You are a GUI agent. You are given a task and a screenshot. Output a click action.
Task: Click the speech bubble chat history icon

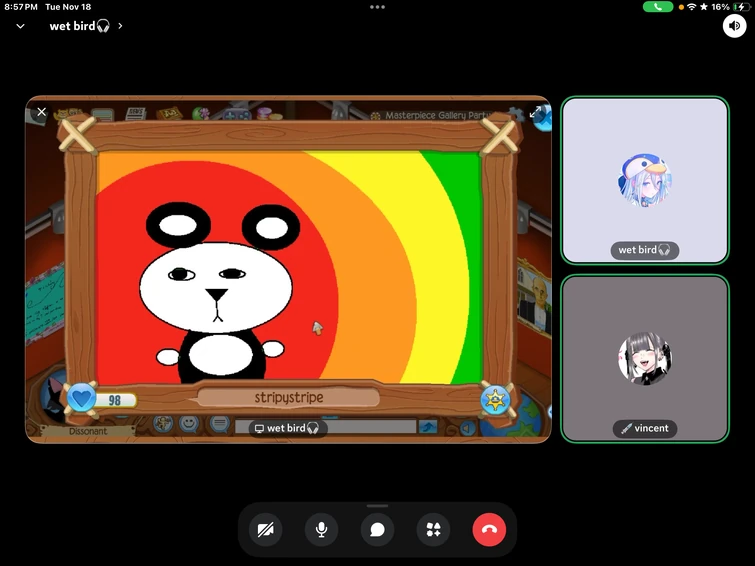click(219, 424)
